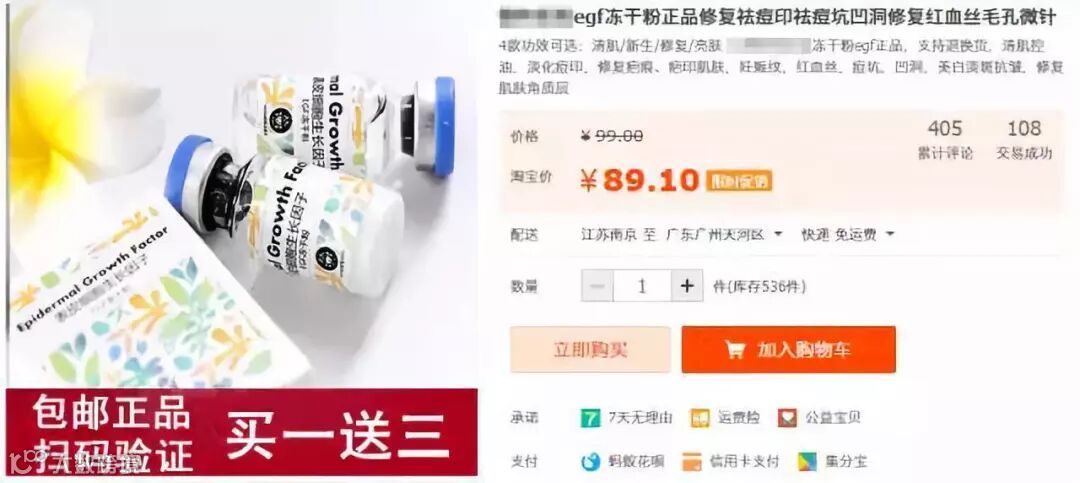Expand the 广东广州天河区 destination dropdown

[x=778, y=234]
